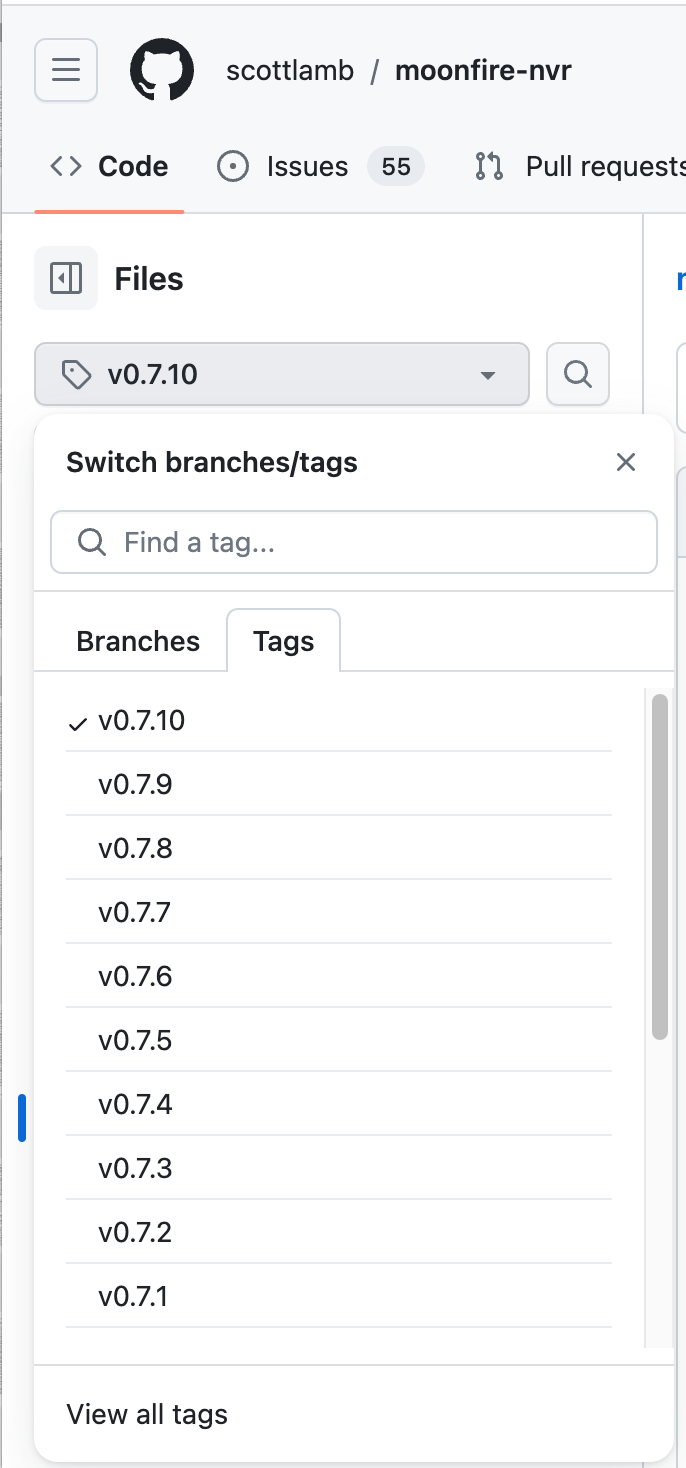686x1468 pixels.
Task: Switch to the Branches tab in the dialog
Action: click(138, 641)
